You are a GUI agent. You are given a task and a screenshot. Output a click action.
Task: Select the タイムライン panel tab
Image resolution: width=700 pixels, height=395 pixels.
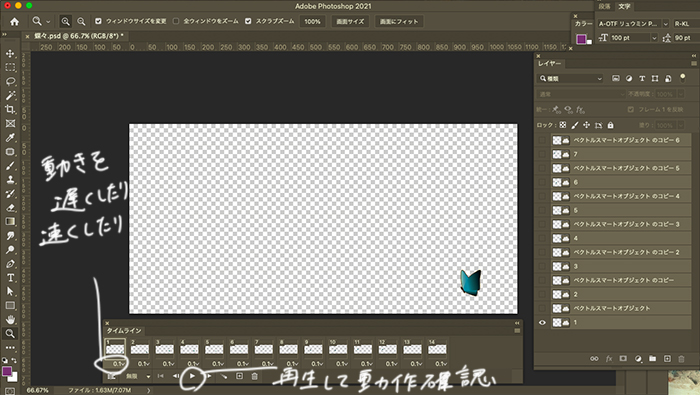click(124, 331)
